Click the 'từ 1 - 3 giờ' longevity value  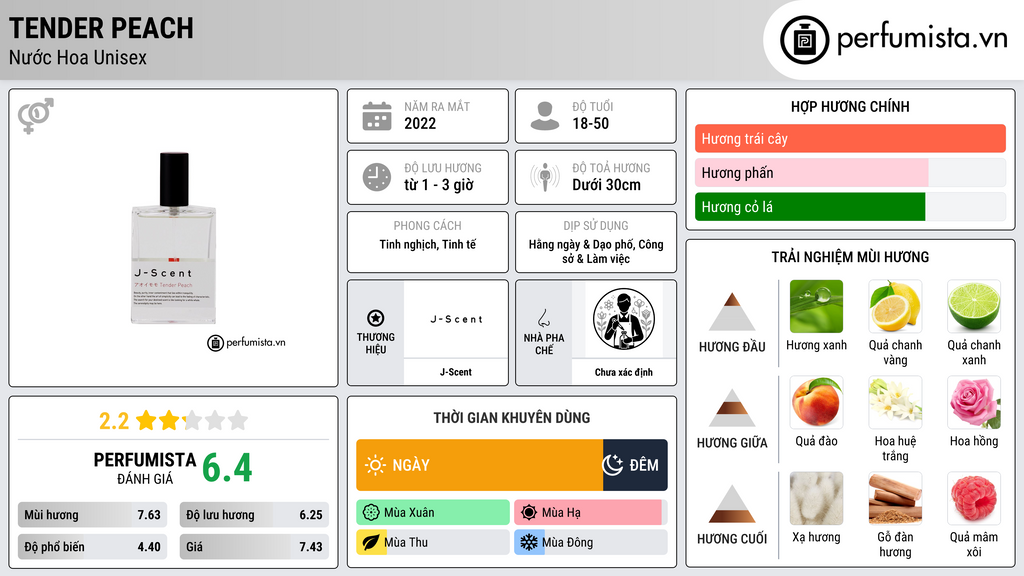point(439,185)
